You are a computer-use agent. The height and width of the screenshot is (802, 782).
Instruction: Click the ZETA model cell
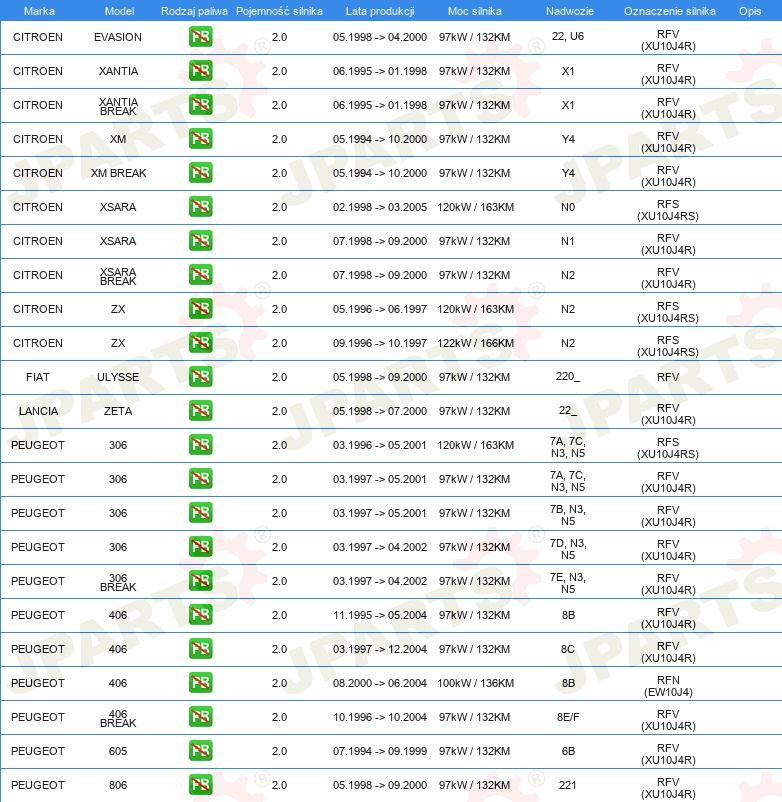click(x=118, y=411)
